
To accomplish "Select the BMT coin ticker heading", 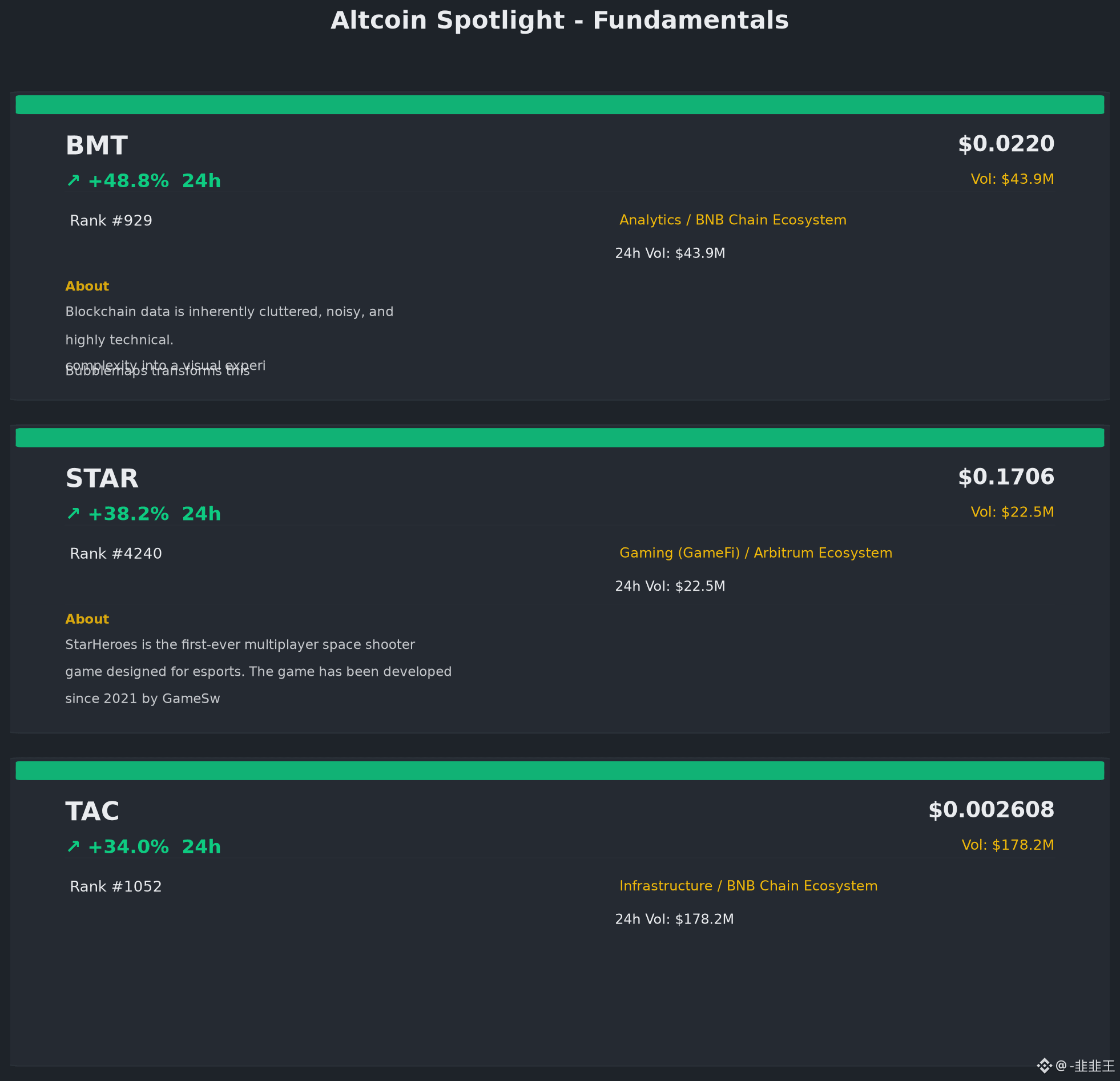I will [x=96, y=146].
